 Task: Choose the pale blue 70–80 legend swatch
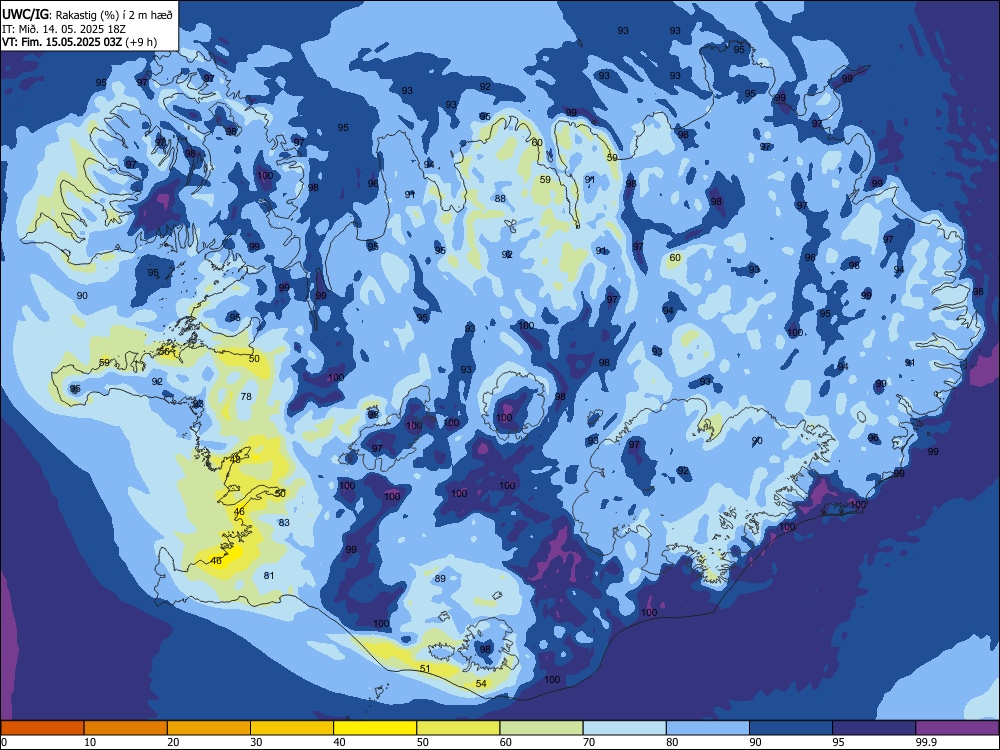pyautogui.click(x=624, y=728)
